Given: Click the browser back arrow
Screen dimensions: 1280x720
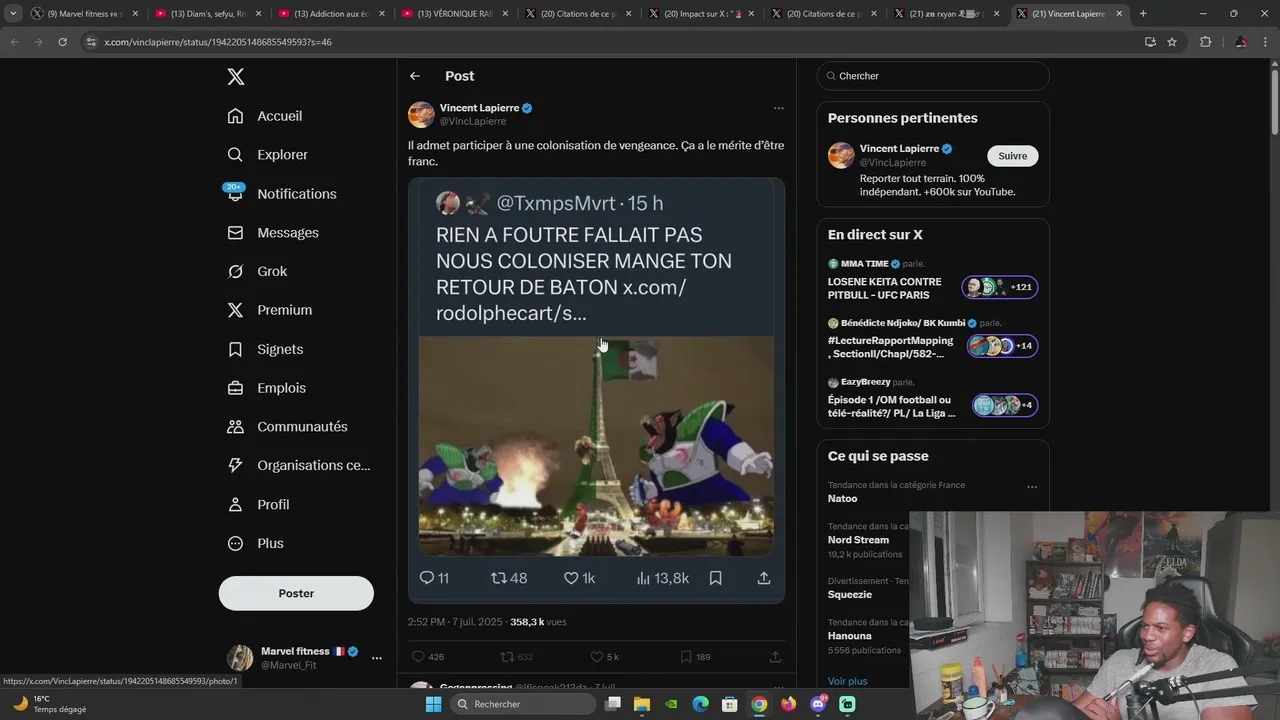Looking at the screenshot, I should [x=15, y=42].
